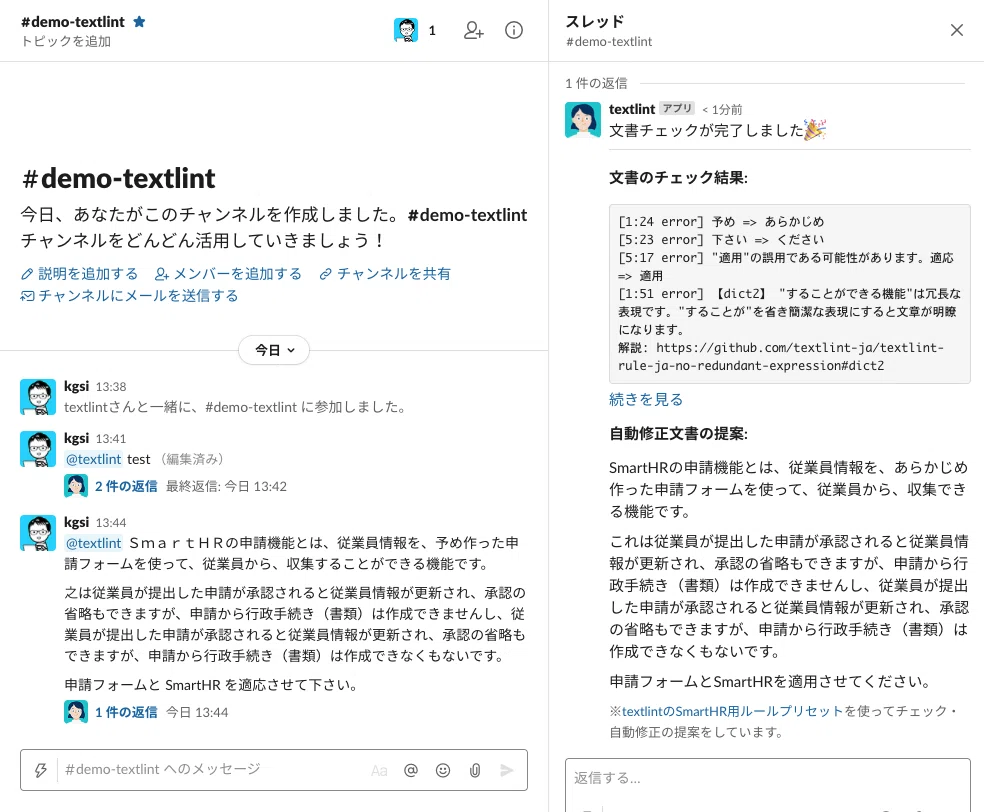Click the #demo-textlint channel title header
Screen dimensions: 984x812
coord(73,22)
